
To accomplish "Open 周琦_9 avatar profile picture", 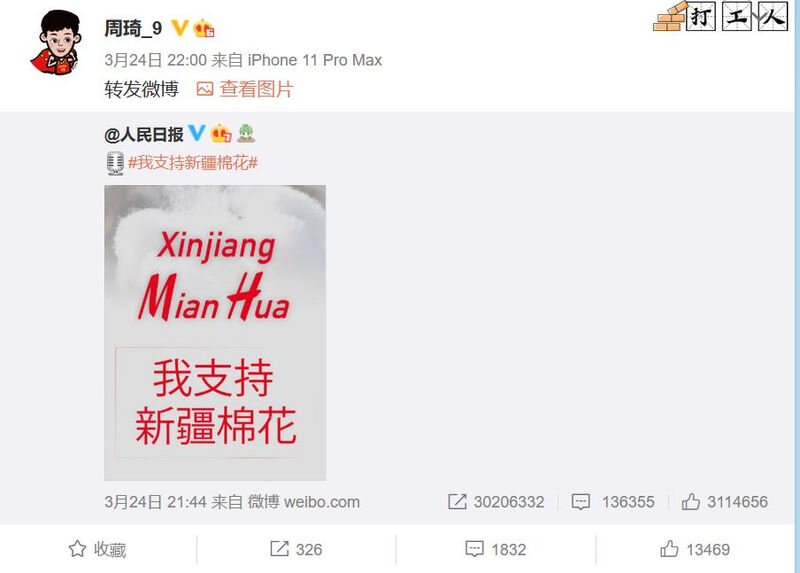I will (x=55, y=43).
